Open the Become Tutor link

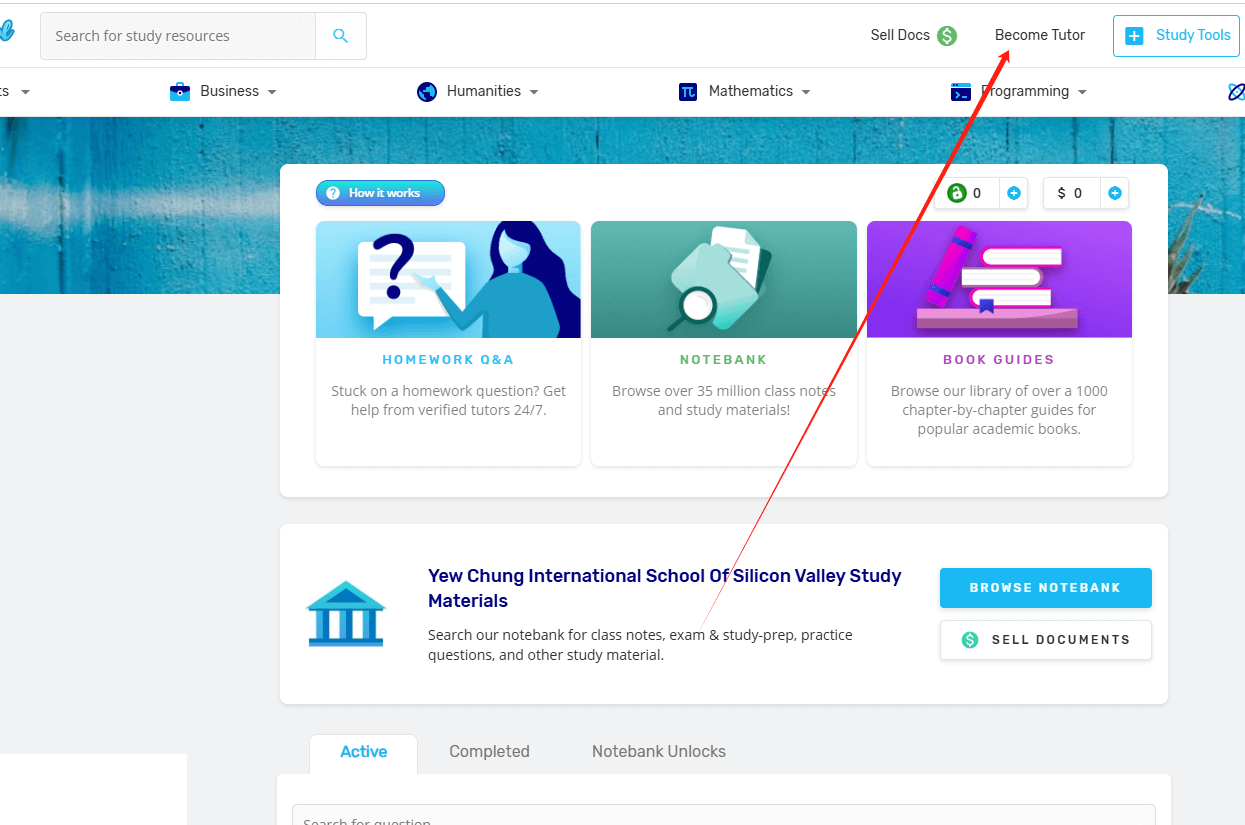(x=1040, y=35)
